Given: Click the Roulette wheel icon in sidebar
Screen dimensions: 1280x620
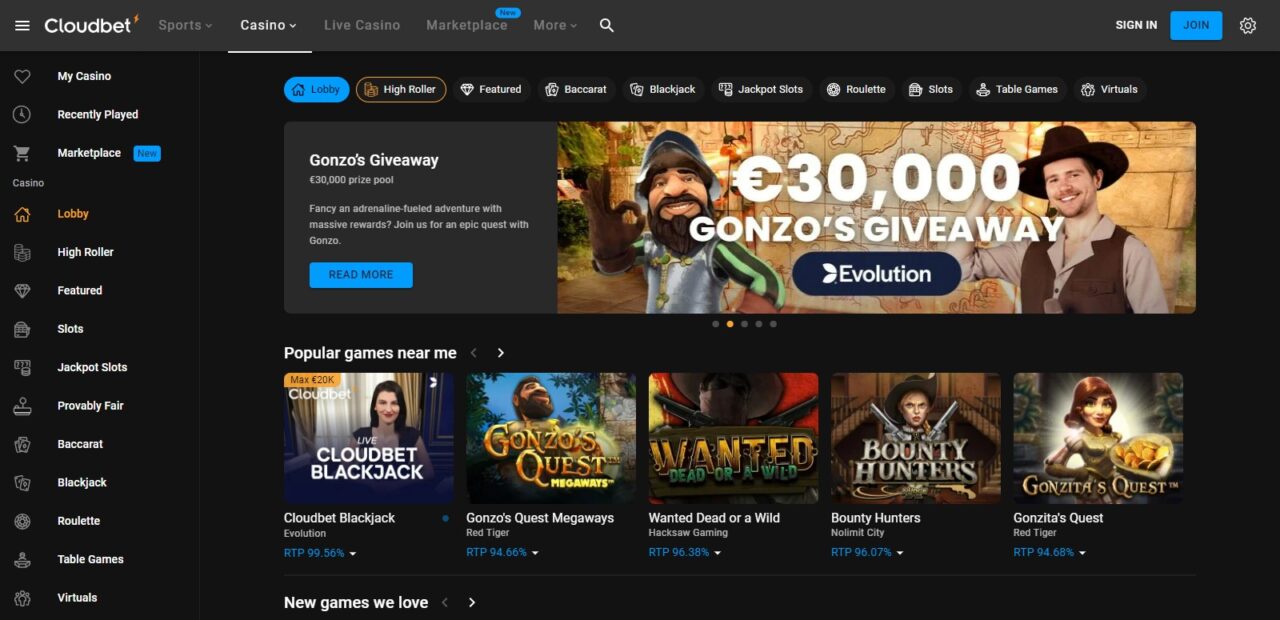Looking at the screenshot, I should click(22, 521).
